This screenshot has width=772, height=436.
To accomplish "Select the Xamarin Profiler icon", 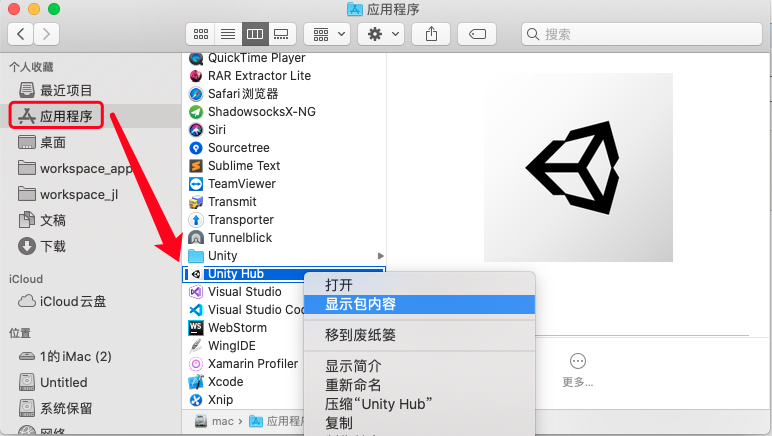I will 196,364.
